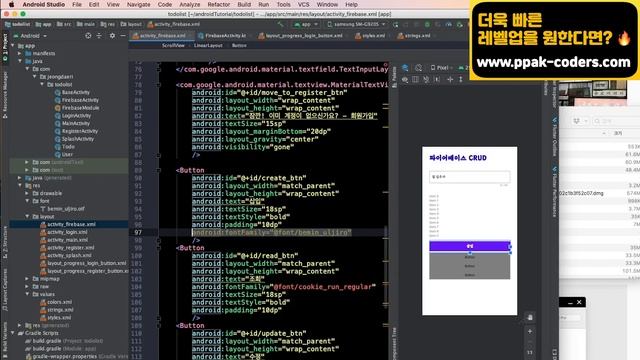The image size is (640, 360).
Task: Click the design surface layers icon in preview
Action: (x=405, y=68)
